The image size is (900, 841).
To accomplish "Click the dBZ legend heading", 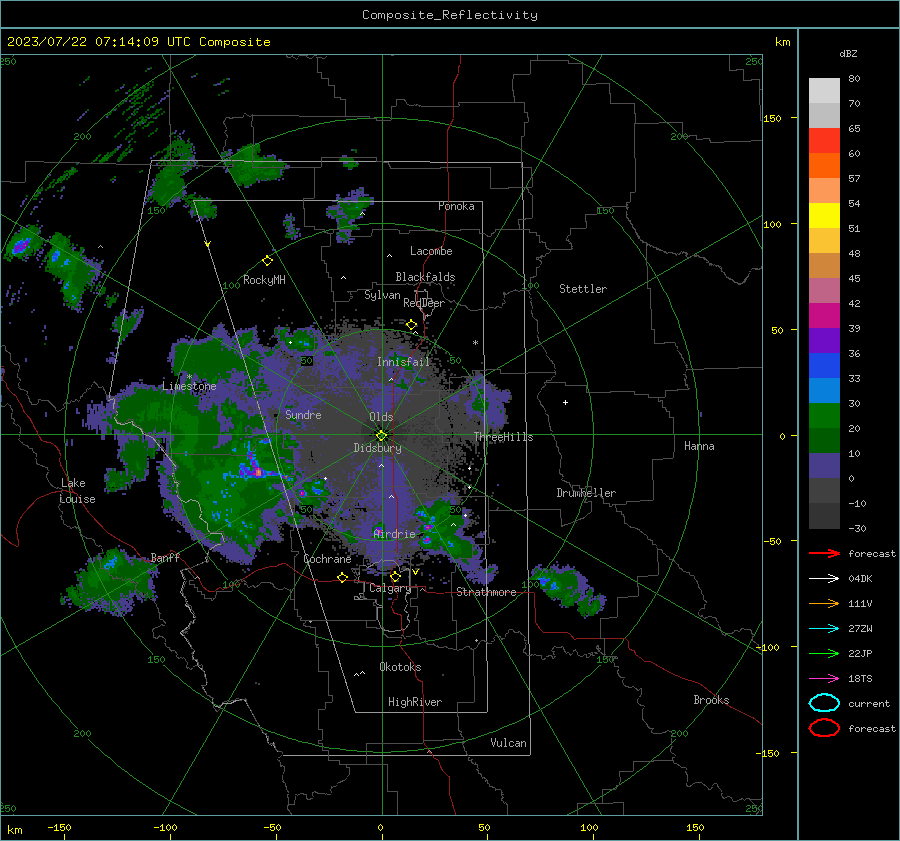I will click(848, 53).
